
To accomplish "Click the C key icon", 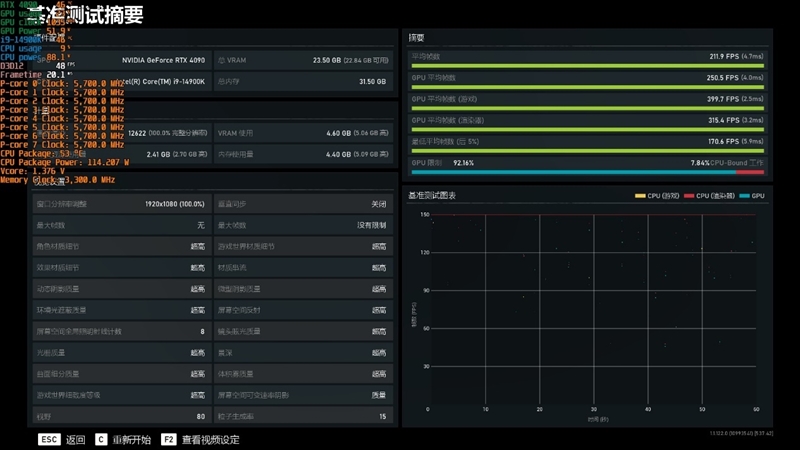I will point(101,439).
